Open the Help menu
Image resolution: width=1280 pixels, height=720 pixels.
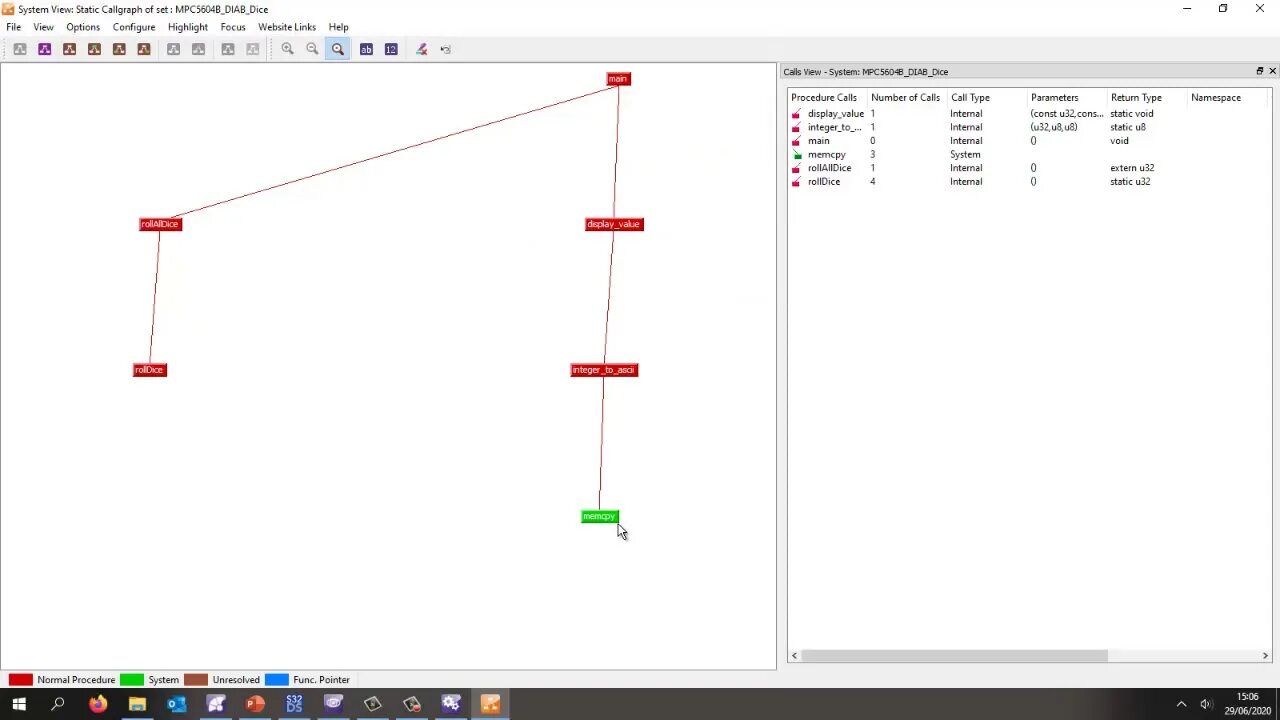click(339, 27)
